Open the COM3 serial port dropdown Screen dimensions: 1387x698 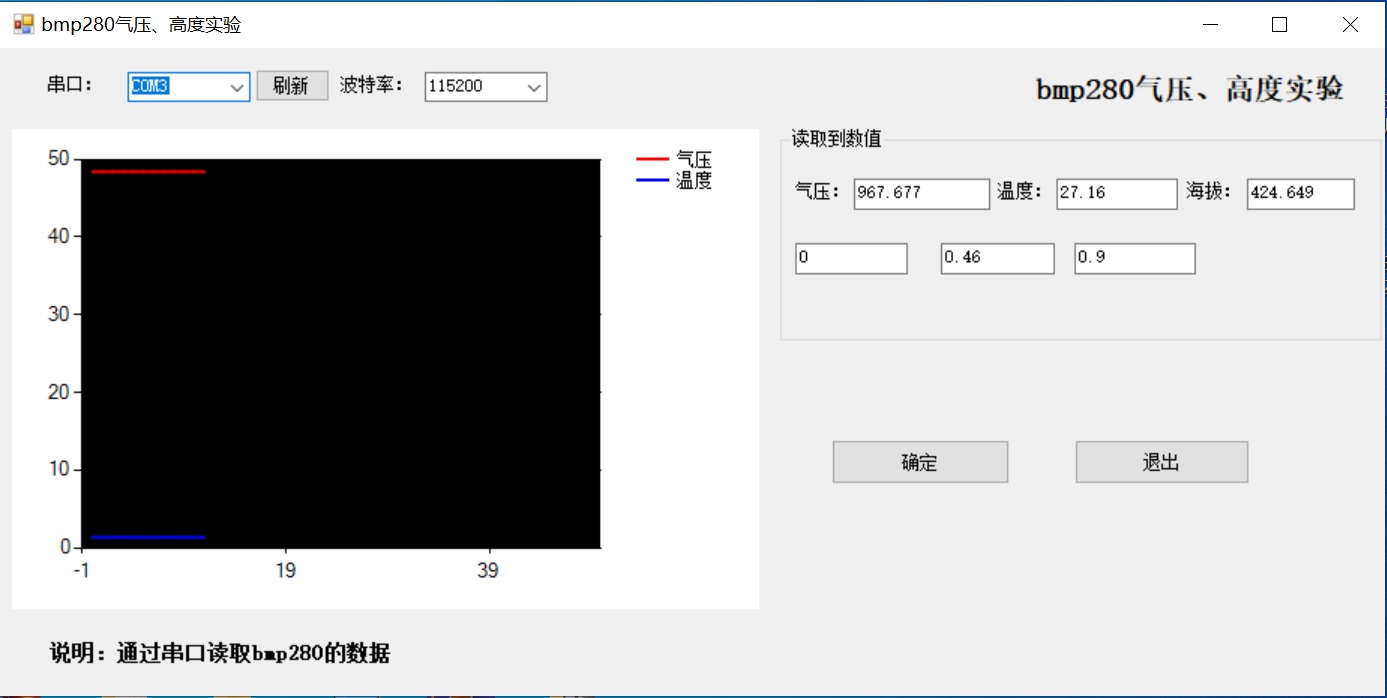[x=237, y=87]
